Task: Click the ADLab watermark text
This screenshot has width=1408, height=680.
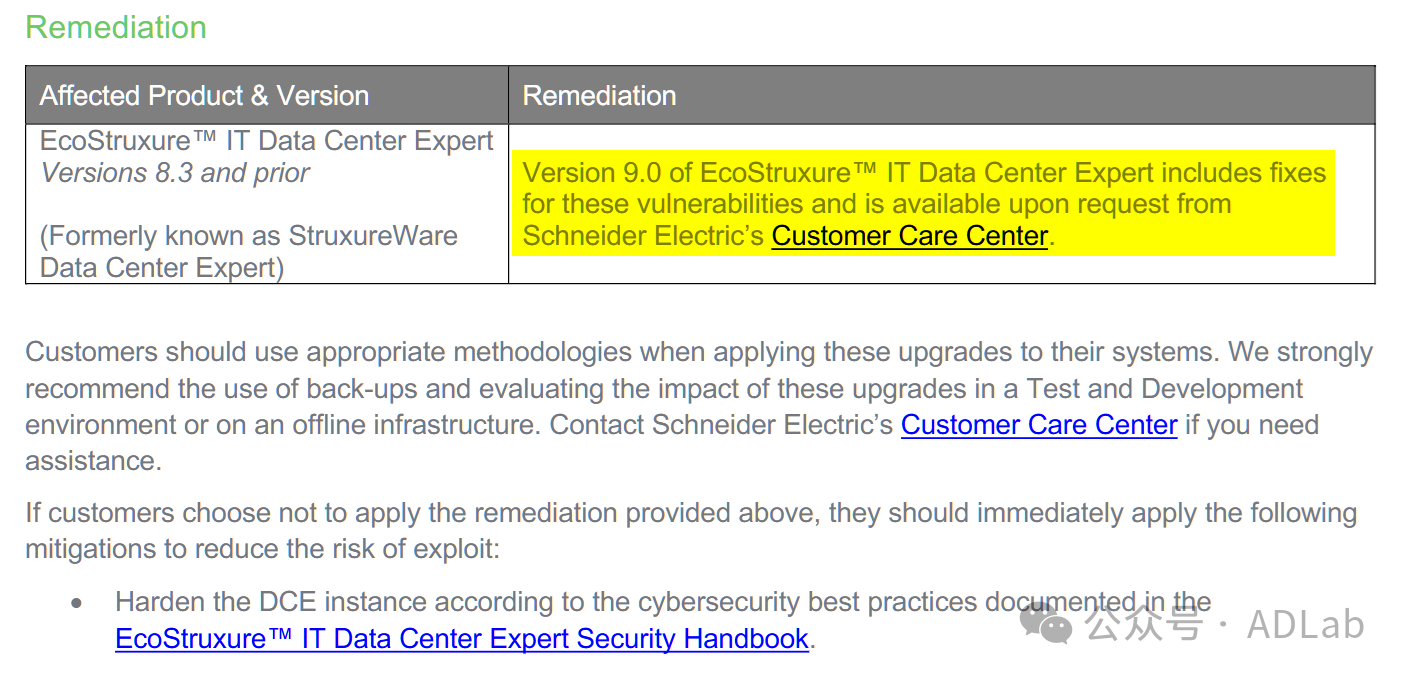Action: [1305, 625]
